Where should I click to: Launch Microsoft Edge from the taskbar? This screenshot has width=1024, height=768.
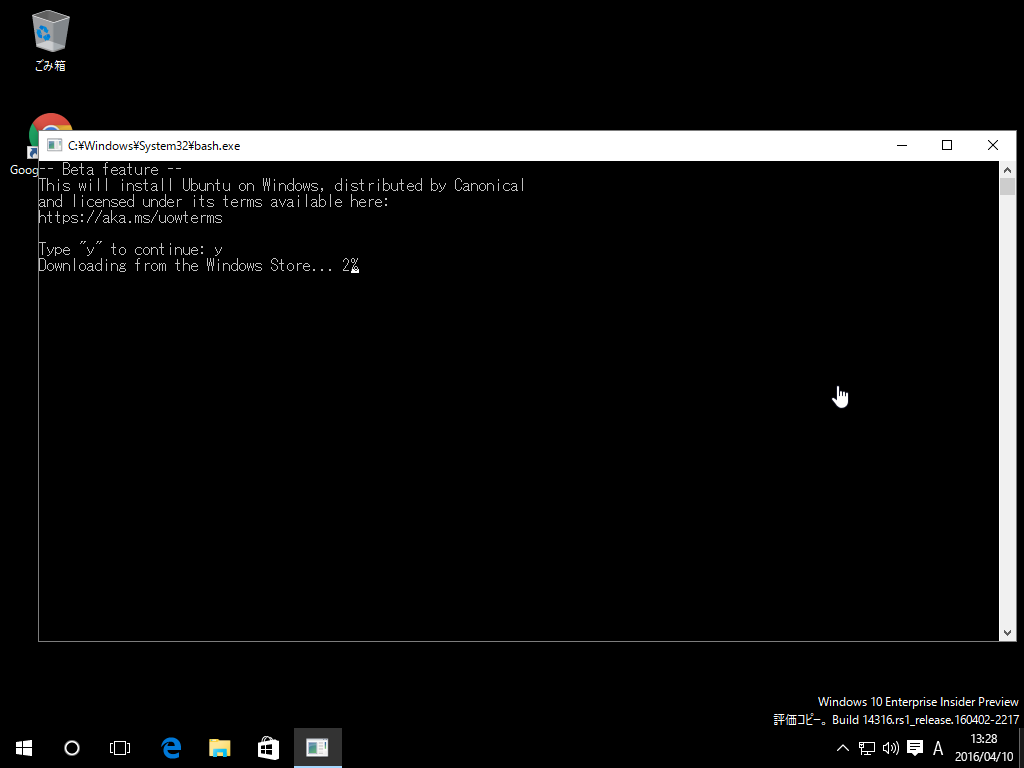tap(171, 748)
